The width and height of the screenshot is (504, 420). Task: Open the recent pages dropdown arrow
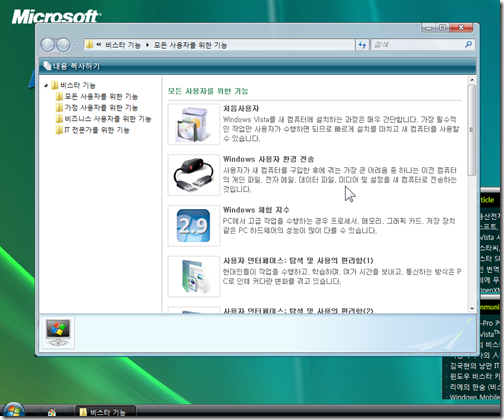point(74,45)
